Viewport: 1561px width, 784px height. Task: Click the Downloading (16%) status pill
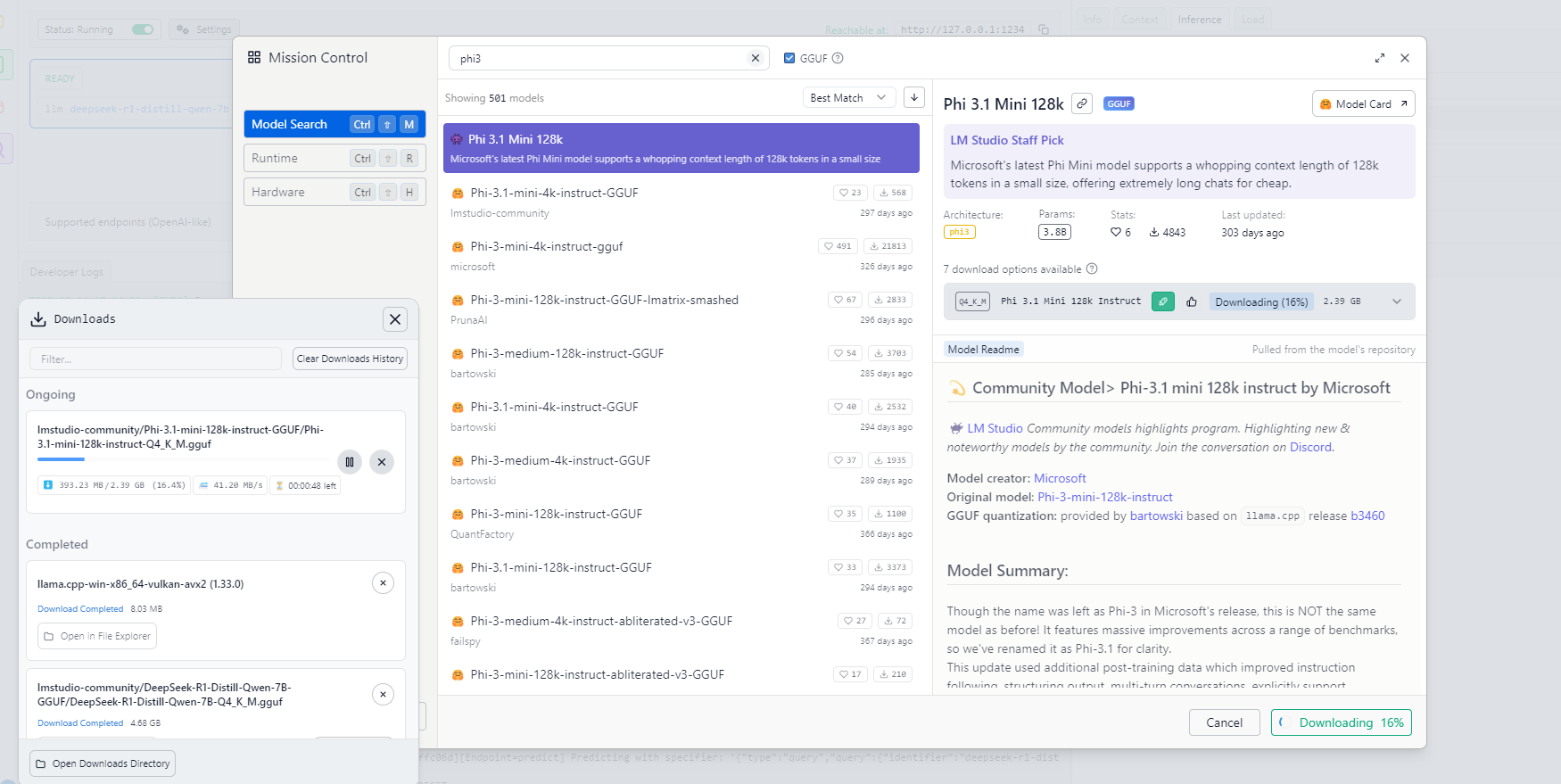1261,301
